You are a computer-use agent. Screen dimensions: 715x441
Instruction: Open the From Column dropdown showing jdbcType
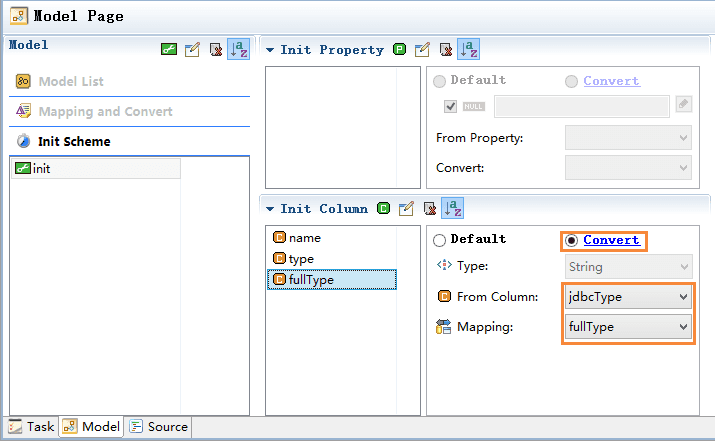click(x=628, y=297)
